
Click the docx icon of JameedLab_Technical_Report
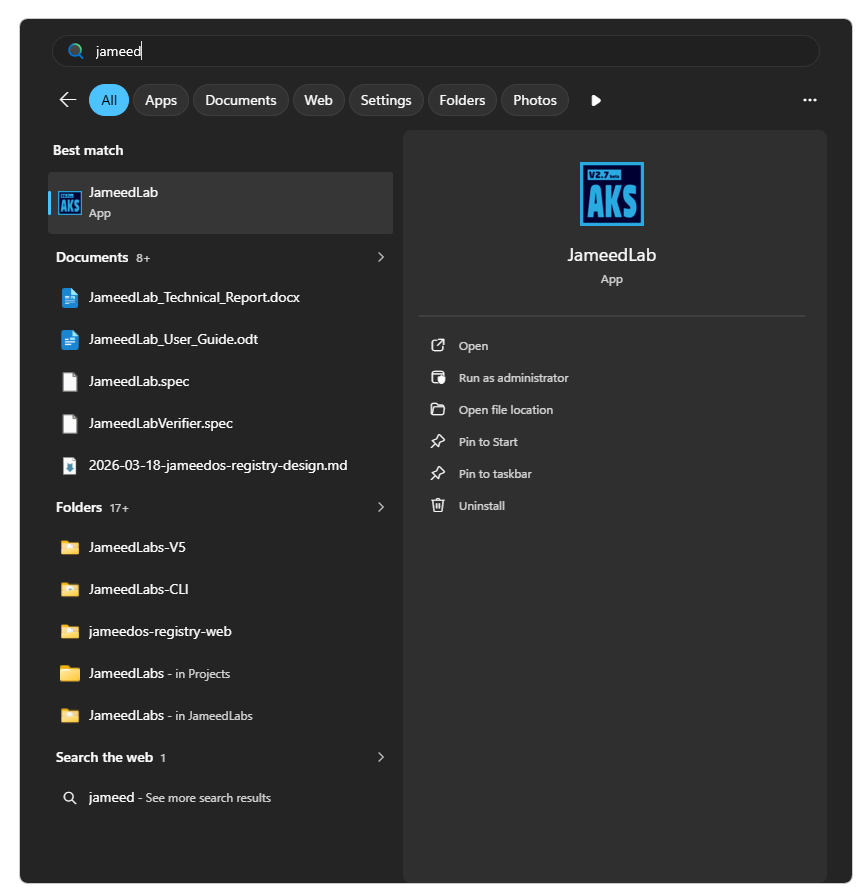tap(70, 298)
